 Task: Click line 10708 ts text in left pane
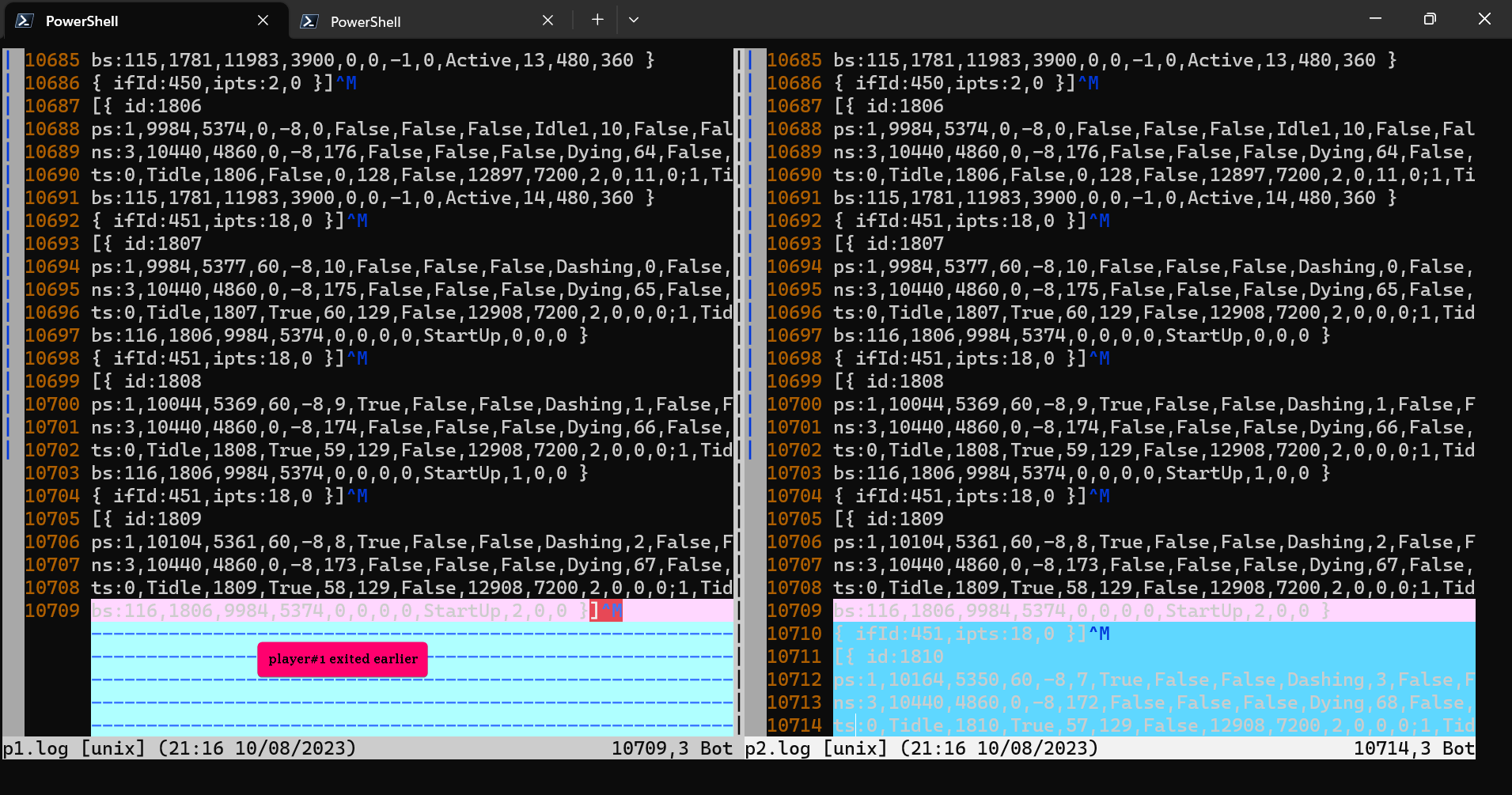pyautogui.click(x=412, y=588)
